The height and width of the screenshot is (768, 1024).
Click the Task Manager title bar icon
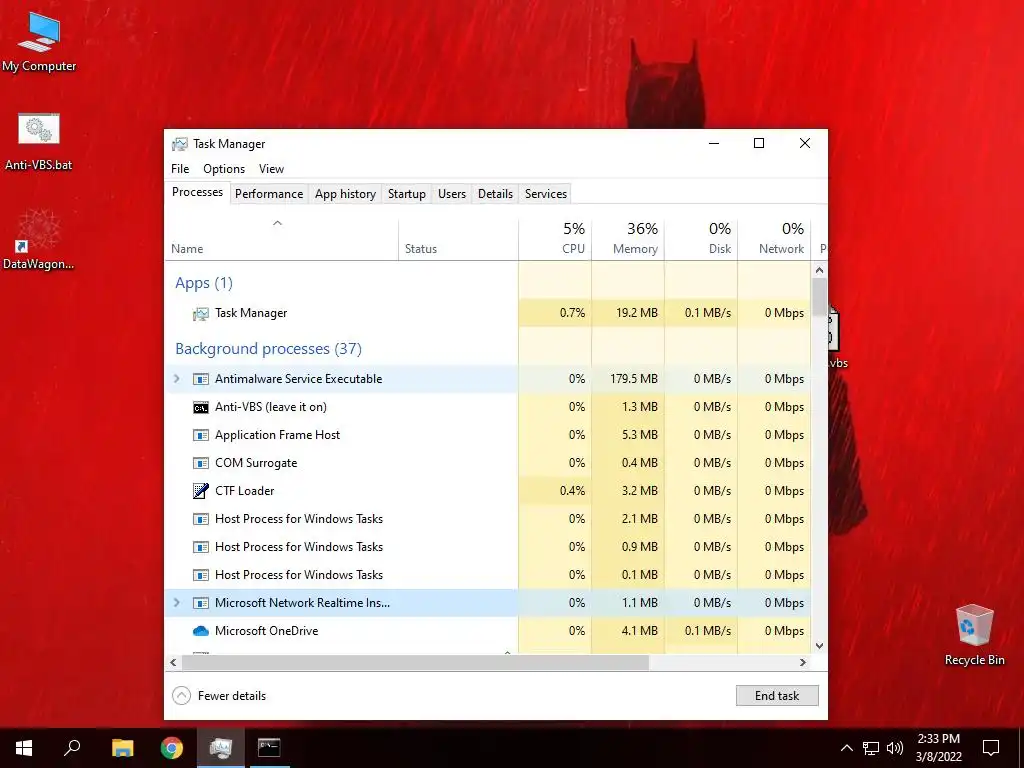pos(180,144)
